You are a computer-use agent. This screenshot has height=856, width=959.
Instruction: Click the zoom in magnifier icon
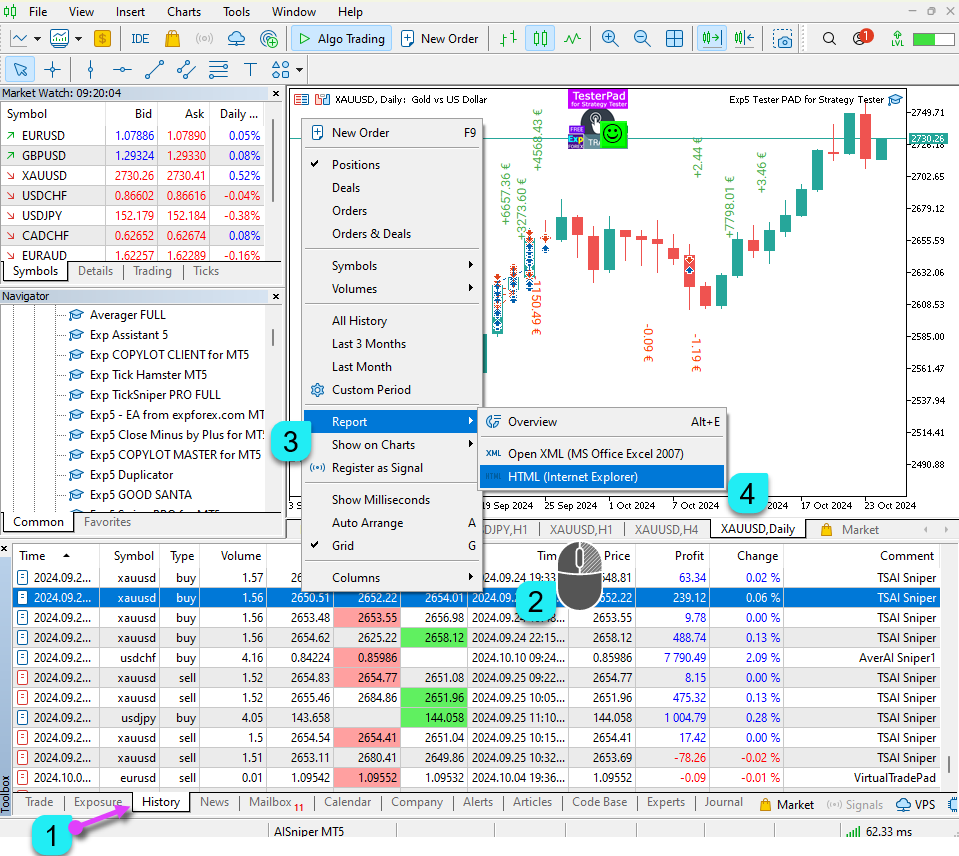[610, 39]
